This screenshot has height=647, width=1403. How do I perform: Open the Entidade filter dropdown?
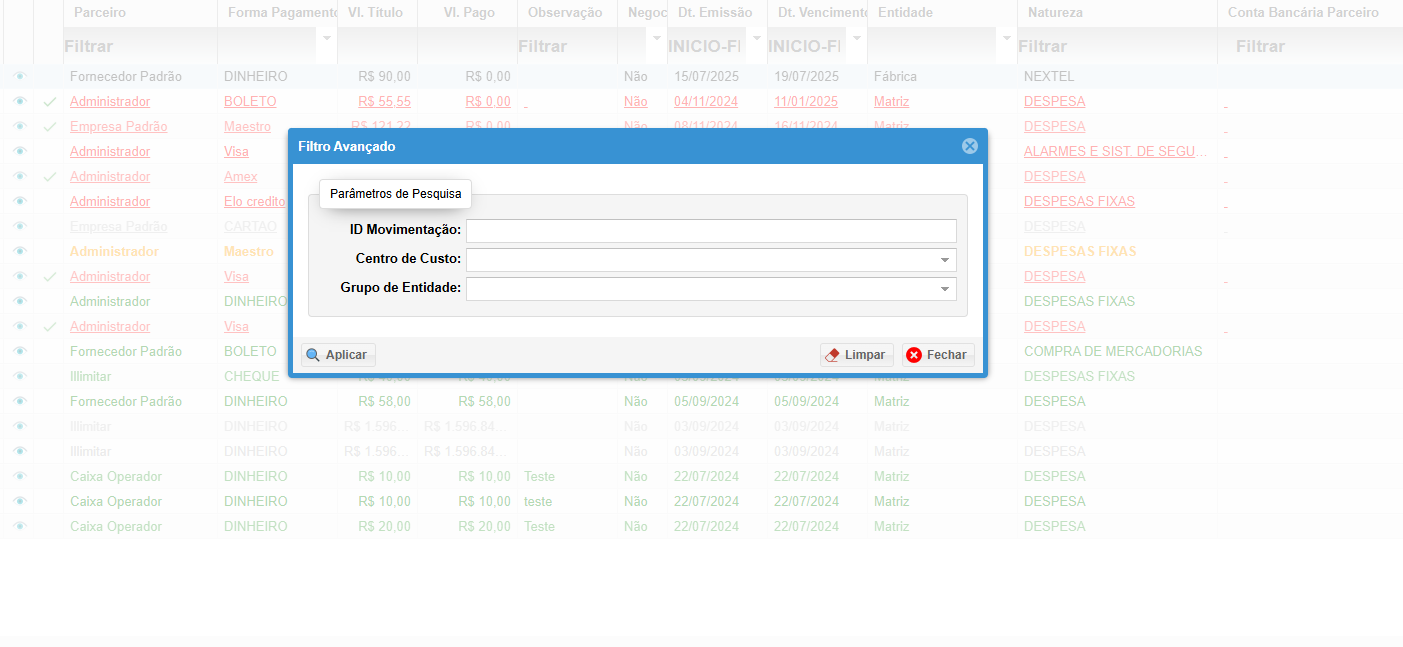[1006, 38]
